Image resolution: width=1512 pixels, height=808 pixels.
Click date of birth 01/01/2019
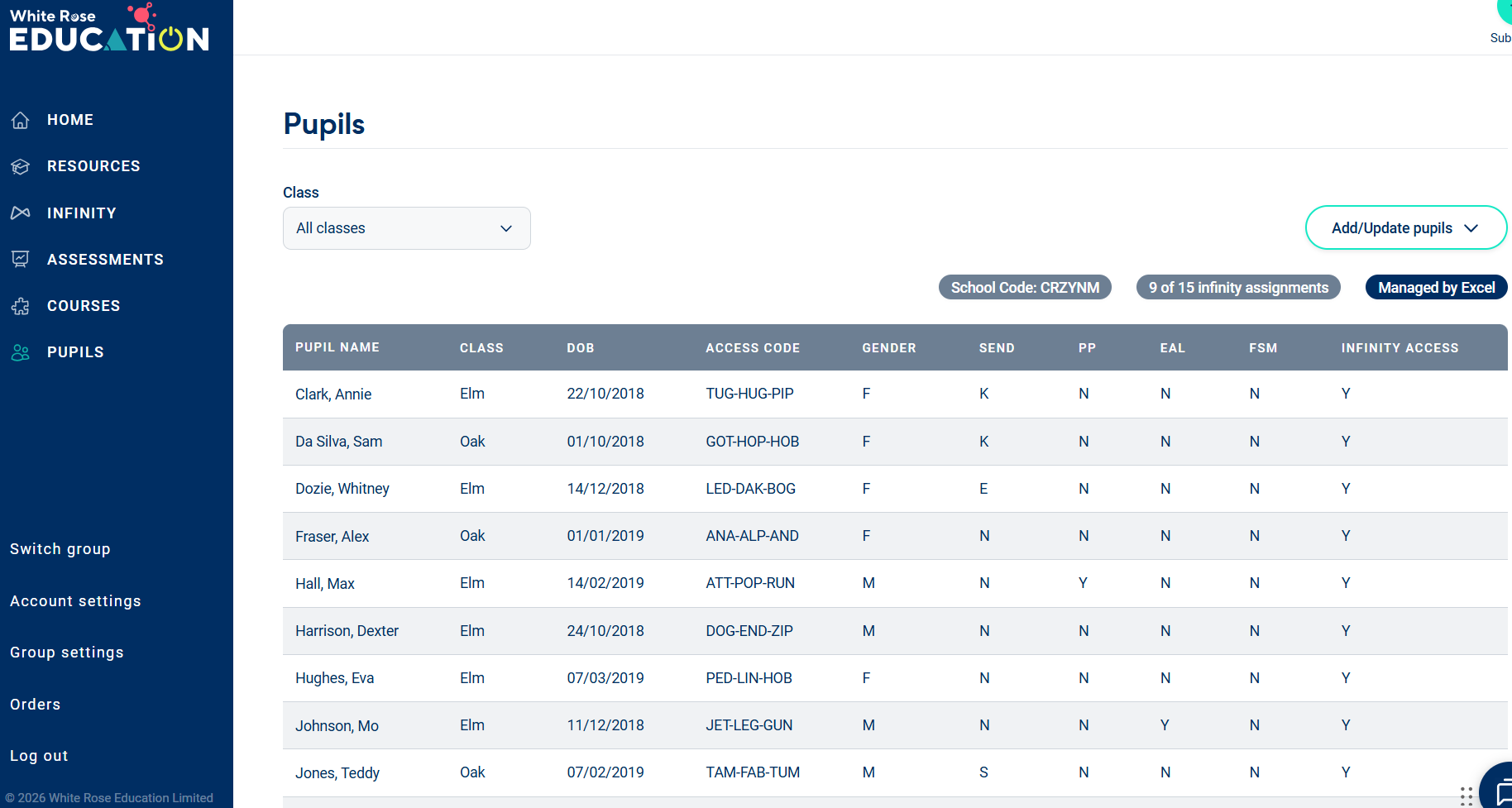[x=605, y=536]
